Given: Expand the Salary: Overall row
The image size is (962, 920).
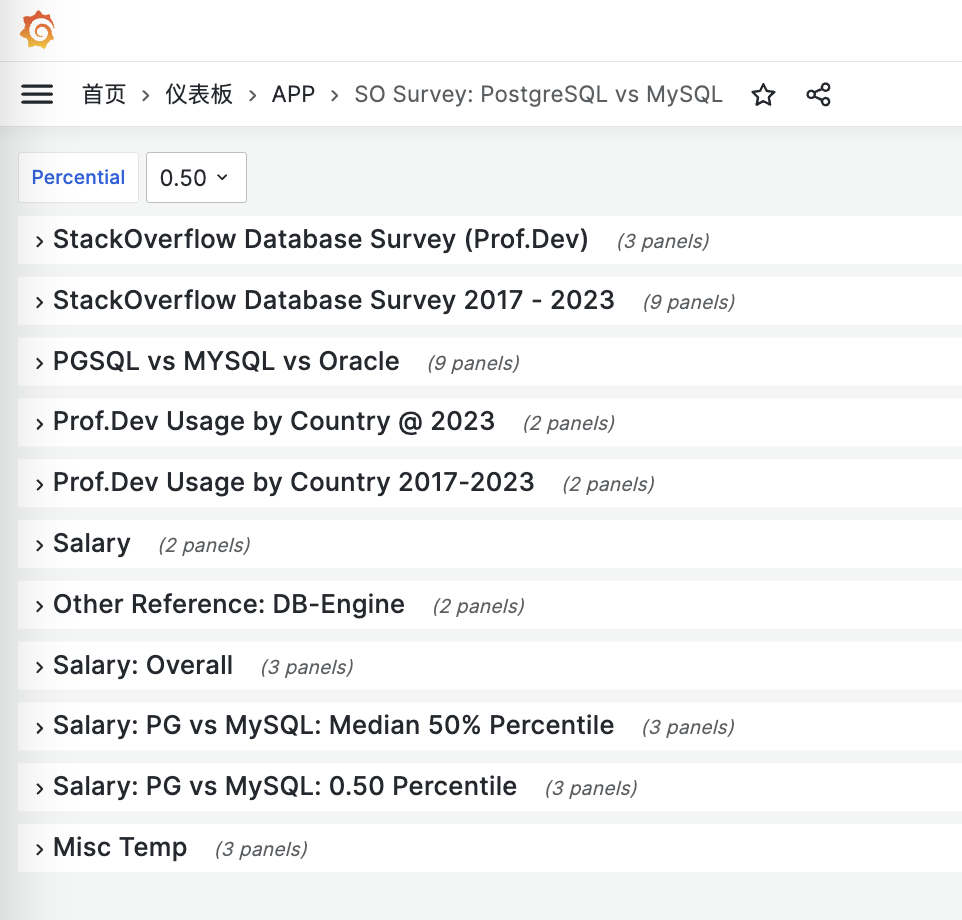Looking at the screenshot, I should tap(142, 666).
